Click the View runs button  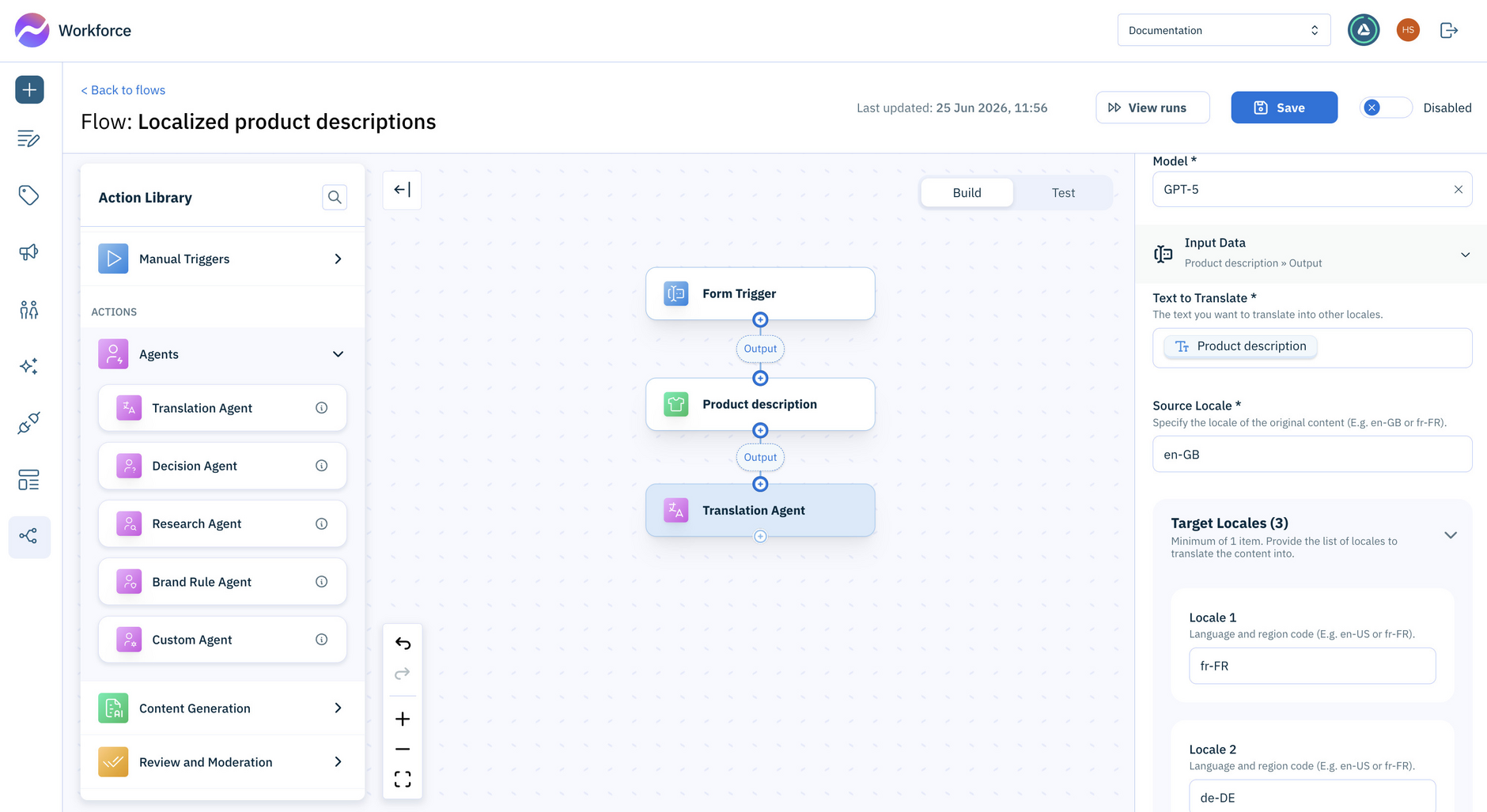[x=1152, y=108]
